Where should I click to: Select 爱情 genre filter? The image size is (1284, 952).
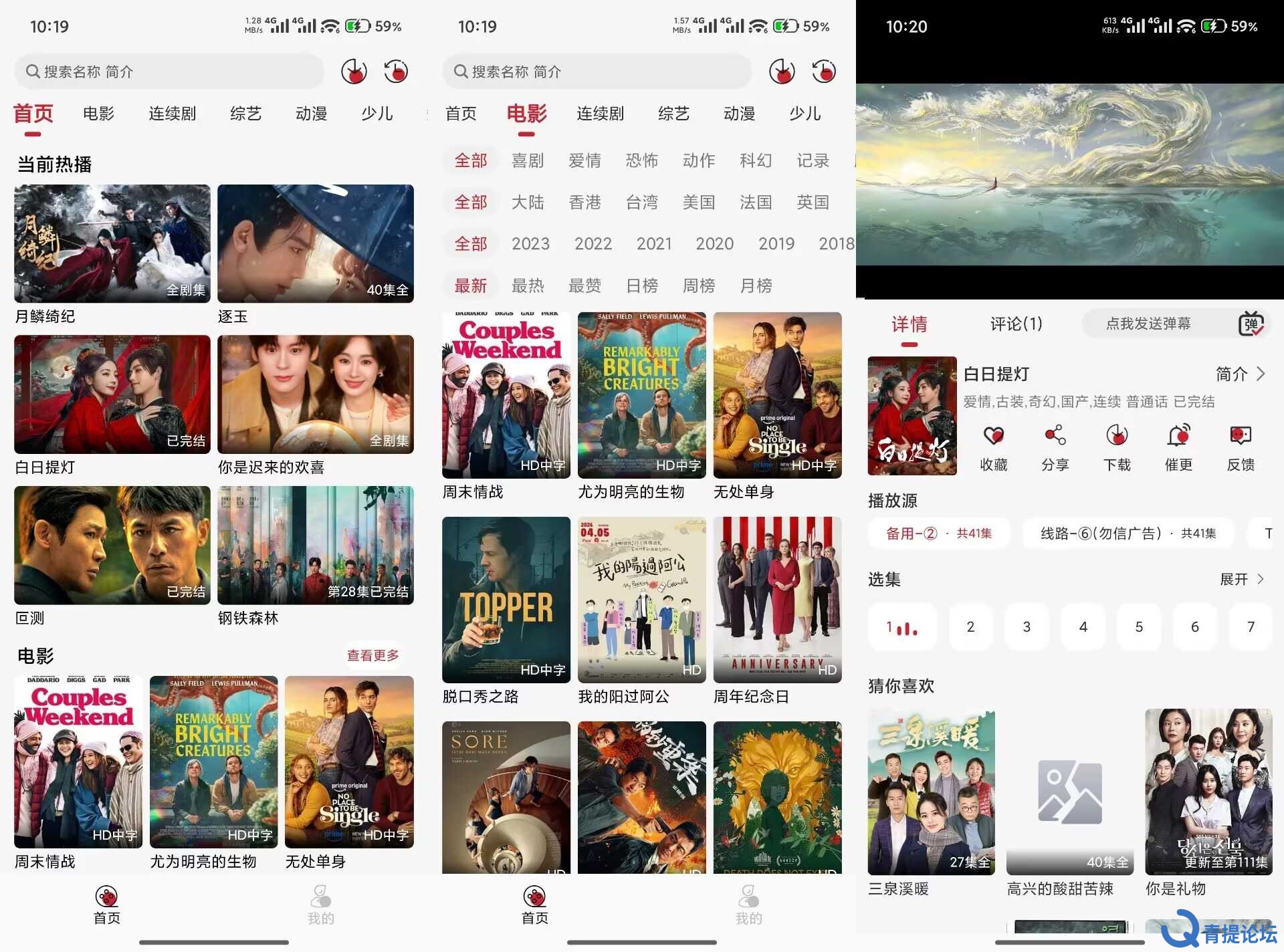[585, 160]
